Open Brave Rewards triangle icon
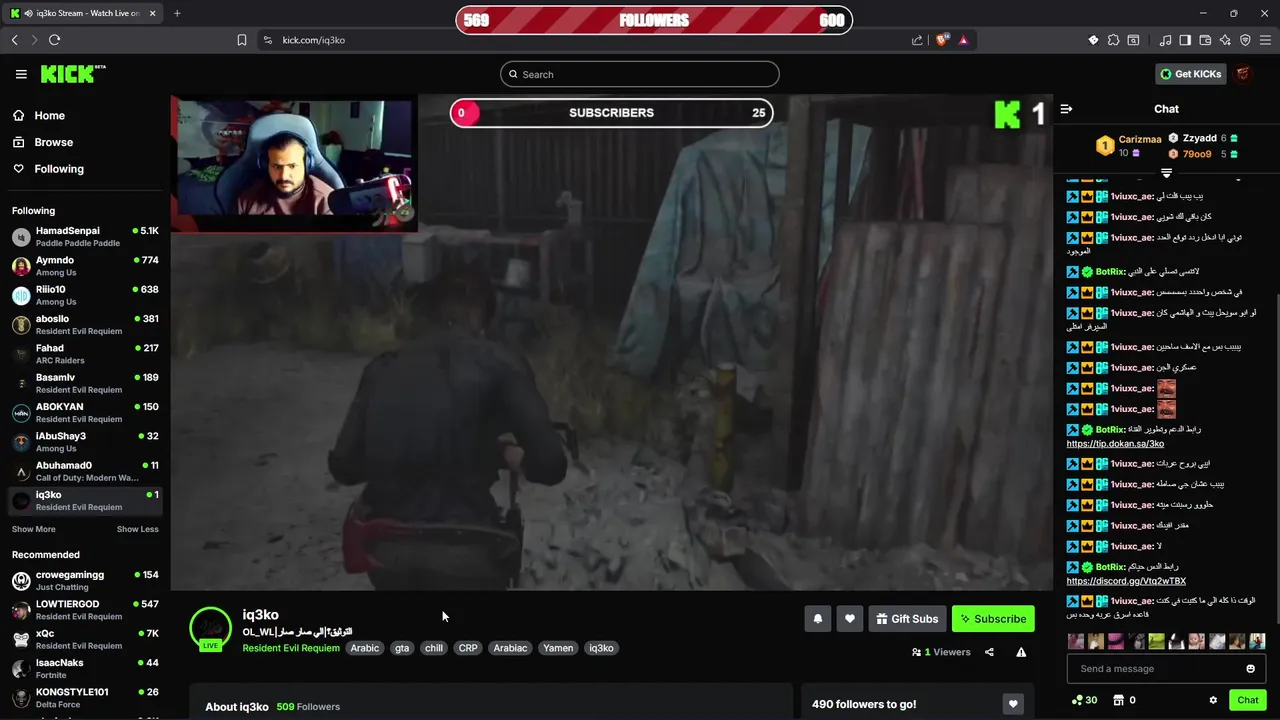Viewport: 1280px width, 720px height. click(x=963, y=40)
